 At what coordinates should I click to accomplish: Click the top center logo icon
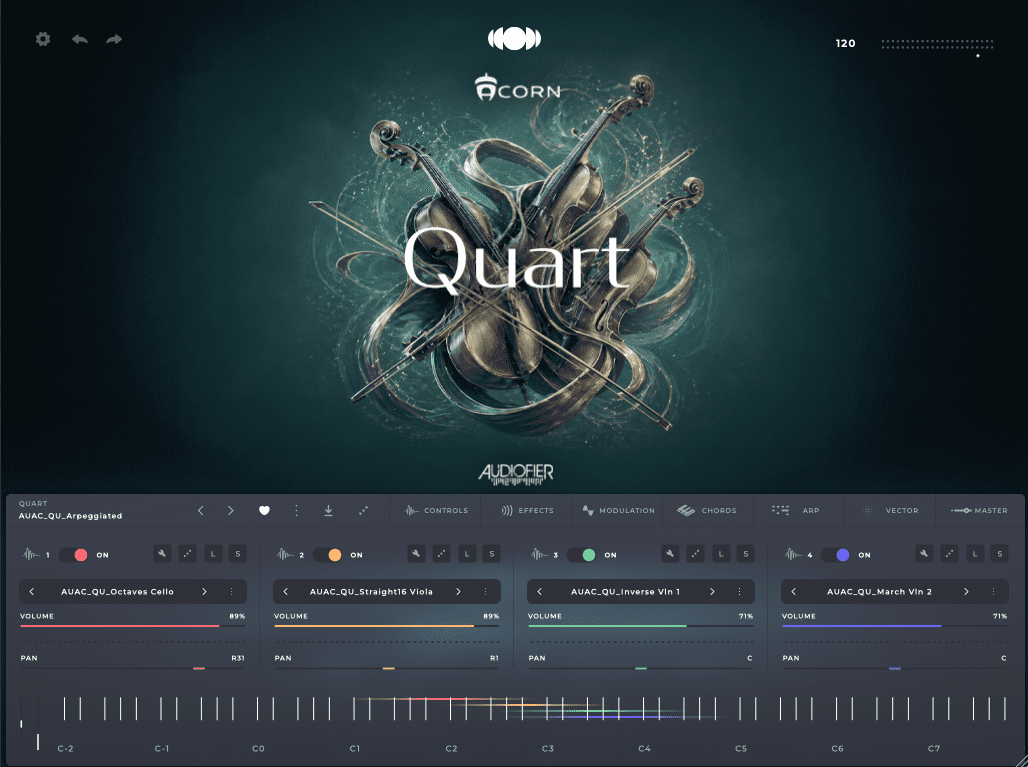pyautogui.click(x=515, y=39)
